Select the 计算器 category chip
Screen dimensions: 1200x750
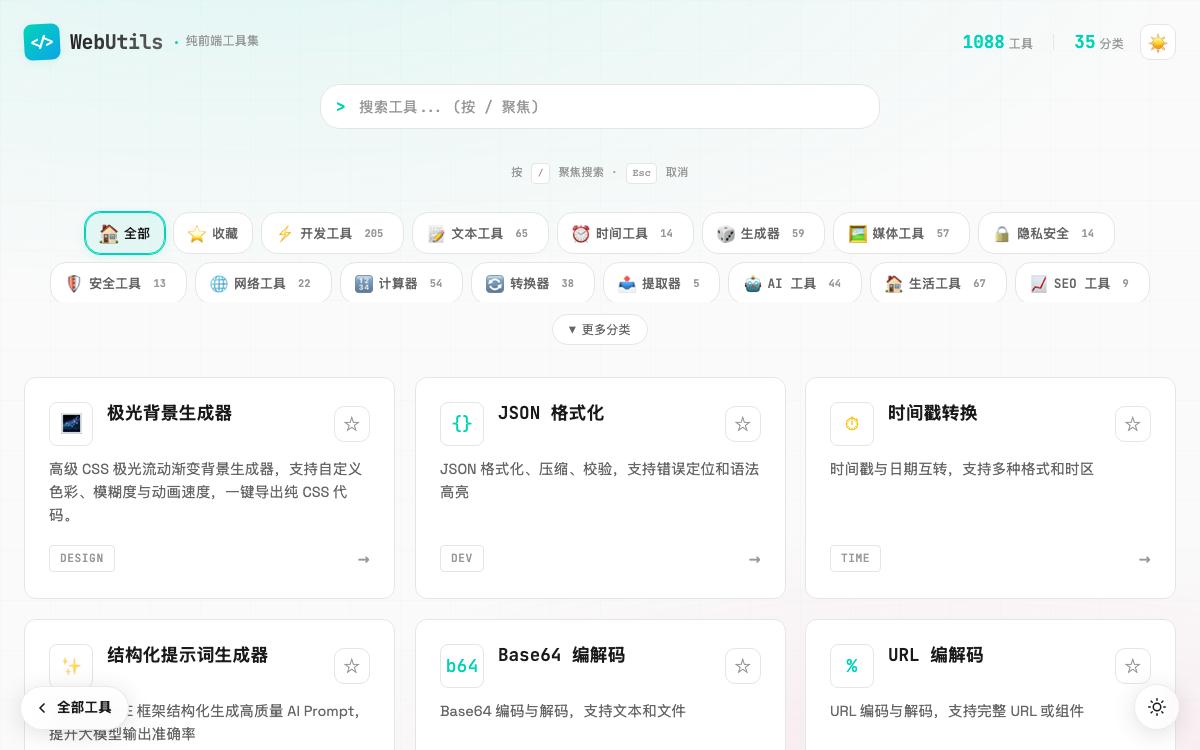tap(401, 283)
